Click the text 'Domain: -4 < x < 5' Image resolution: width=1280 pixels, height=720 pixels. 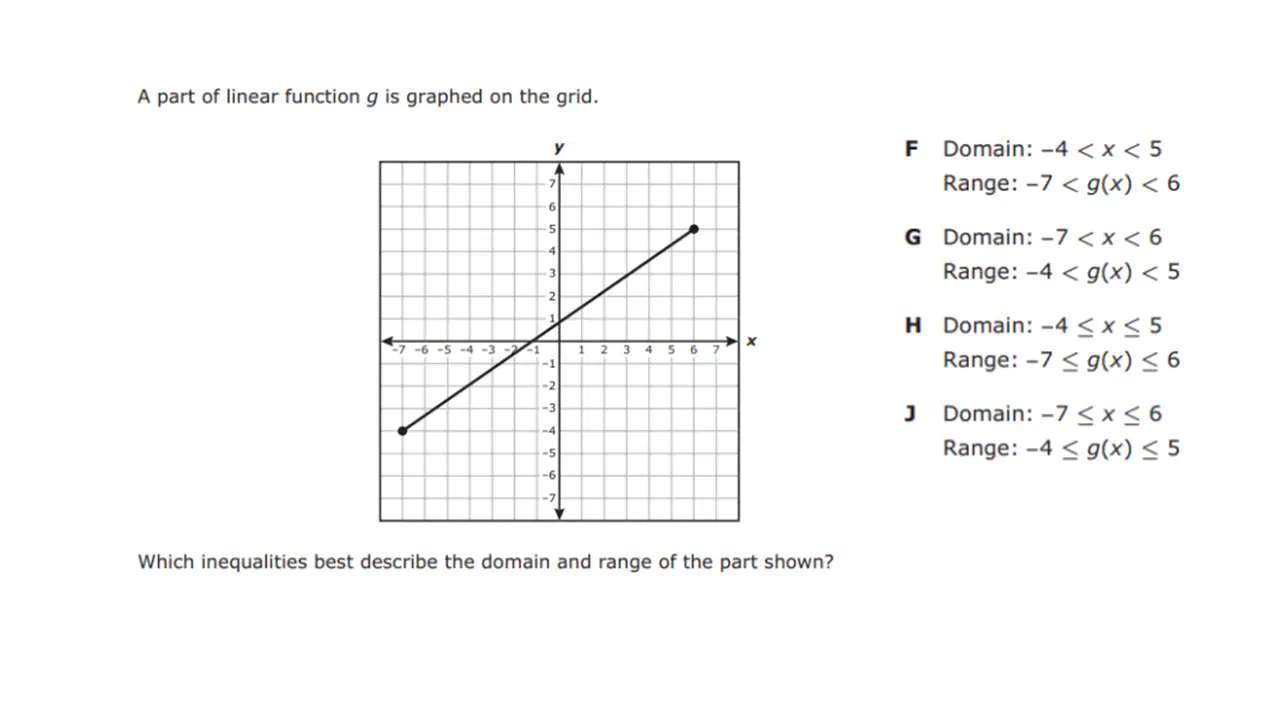1052,149
